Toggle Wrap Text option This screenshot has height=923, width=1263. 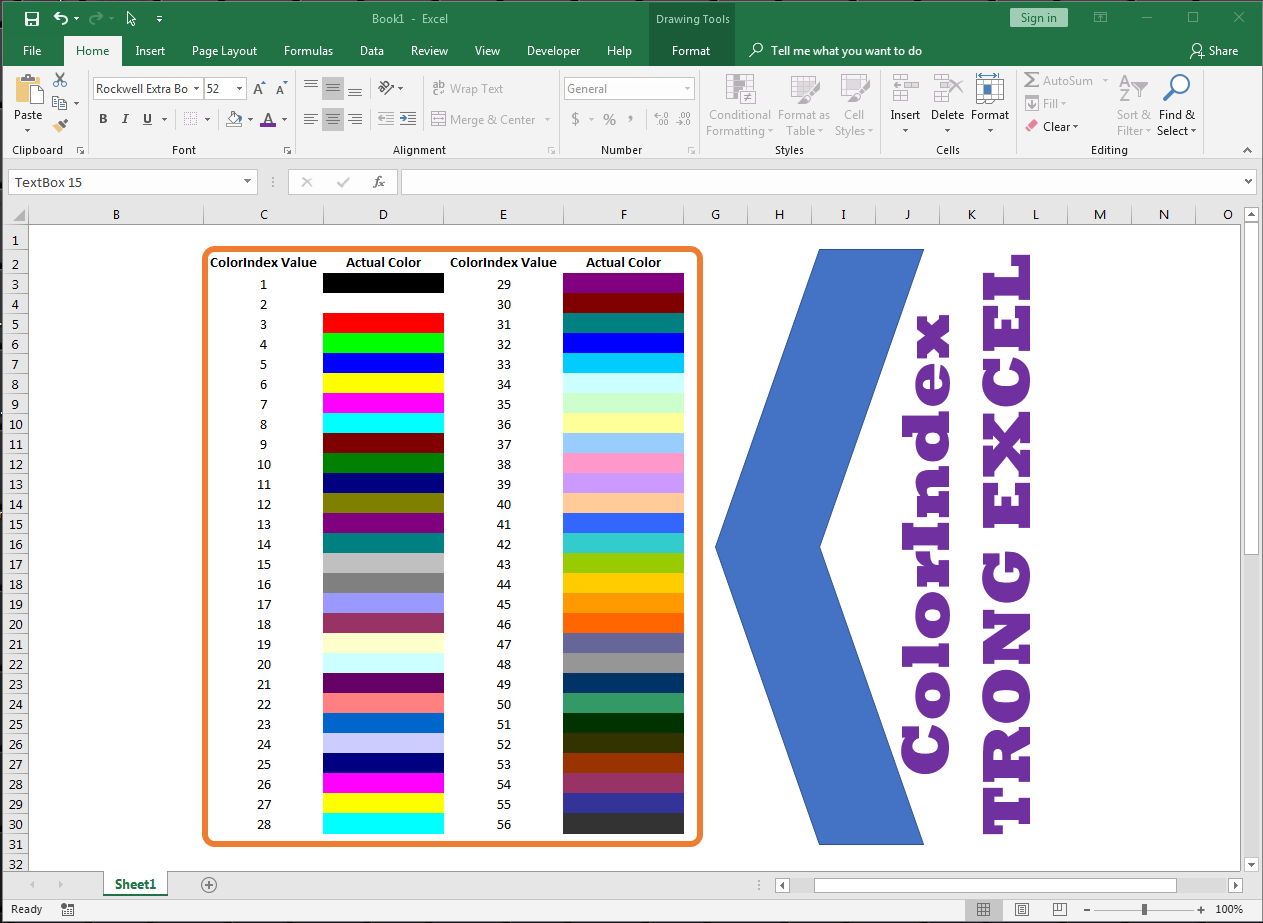(467, 89)
